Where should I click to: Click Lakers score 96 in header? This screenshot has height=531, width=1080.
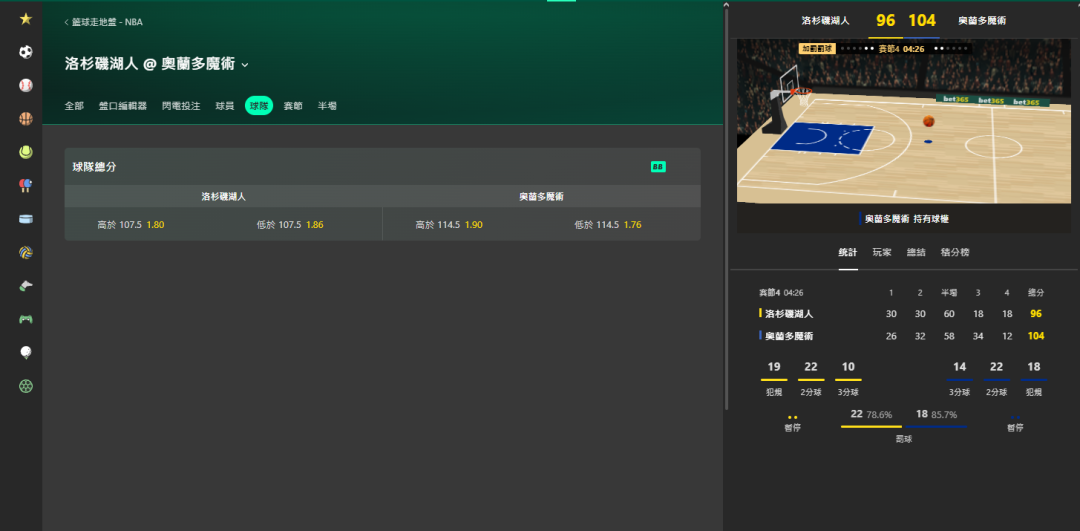point(885,21)
